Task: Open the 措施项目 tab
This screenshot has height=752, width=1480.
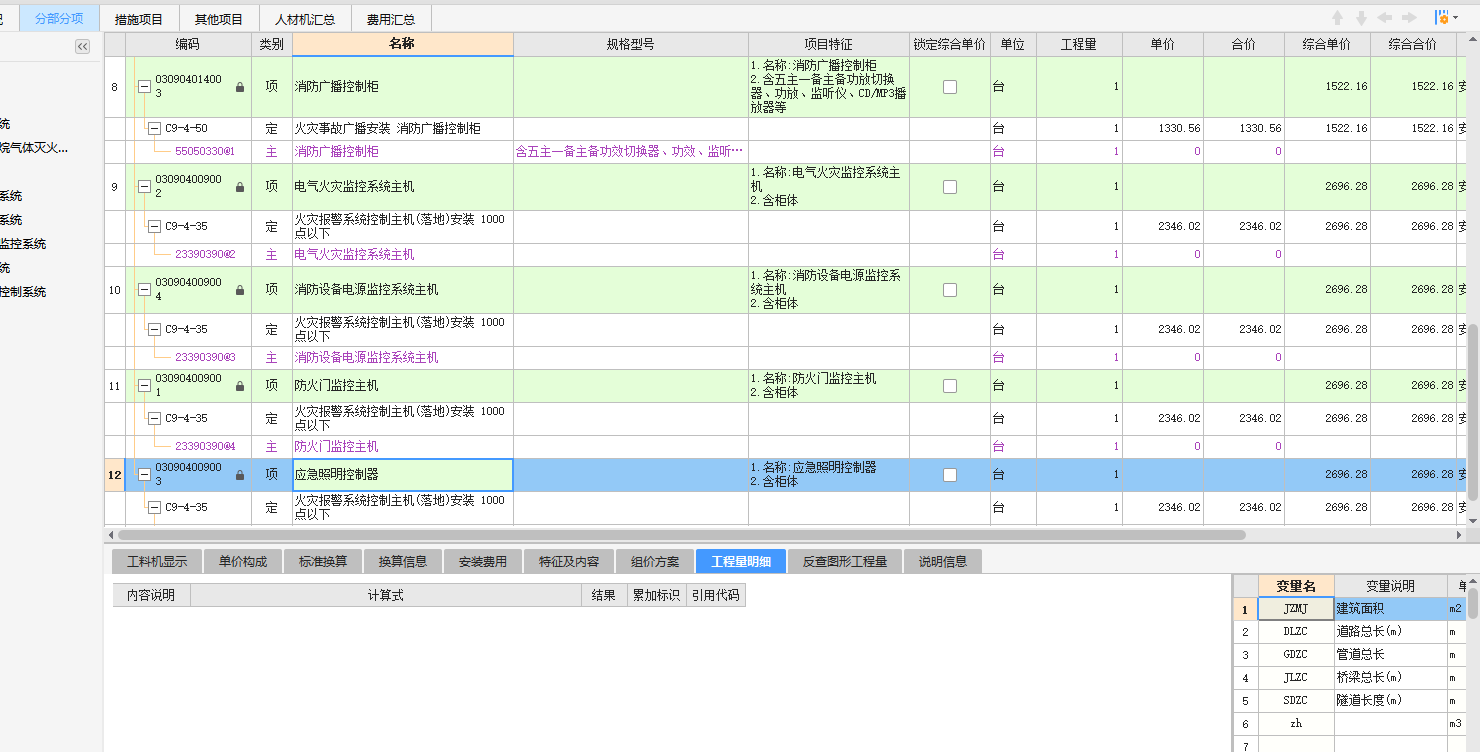Action: tap(139, 19)
